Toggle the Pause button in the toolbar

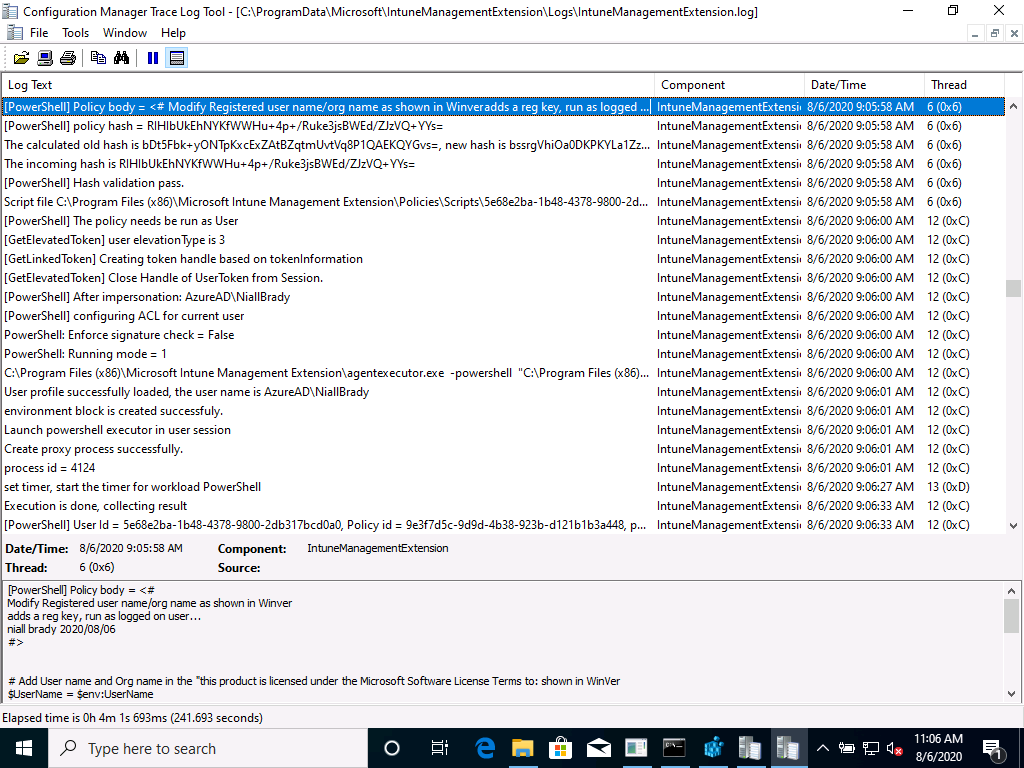point(153,58)
